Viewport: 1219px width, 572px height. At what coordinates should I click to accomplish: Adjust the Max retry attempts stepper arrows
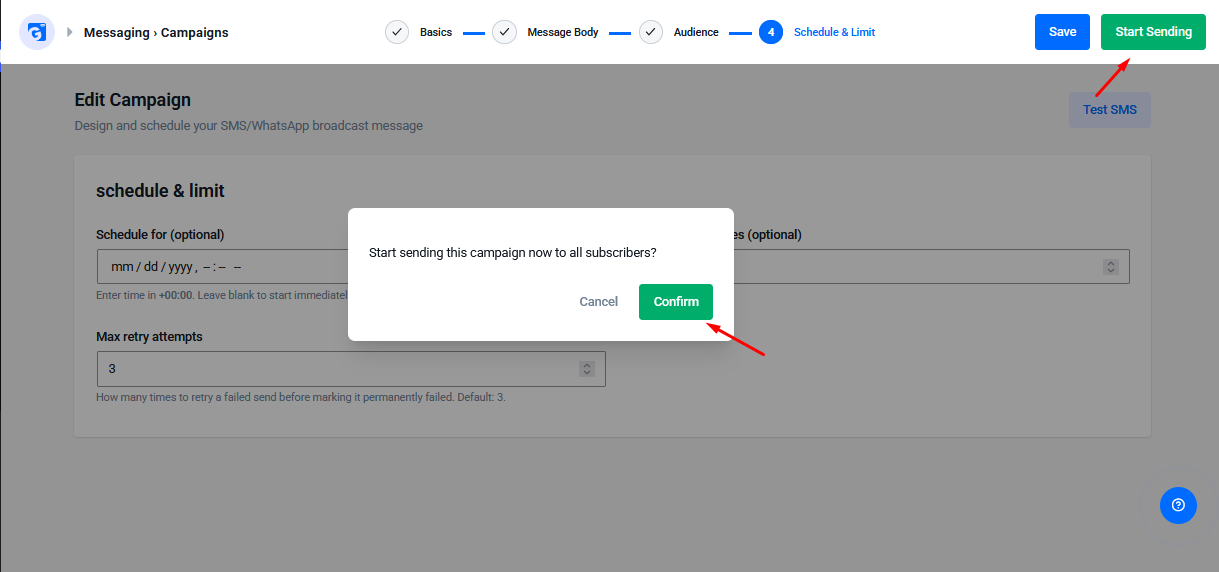click(x=587, y=369)
